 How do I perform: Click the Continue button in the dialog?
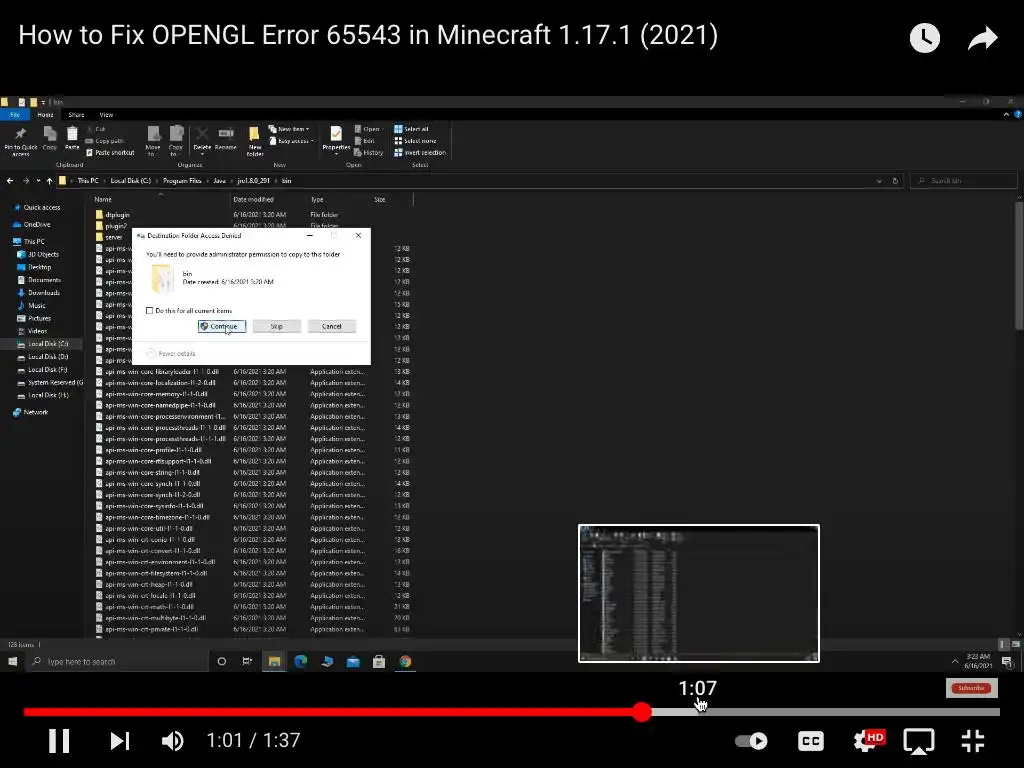tap(222, 327)
